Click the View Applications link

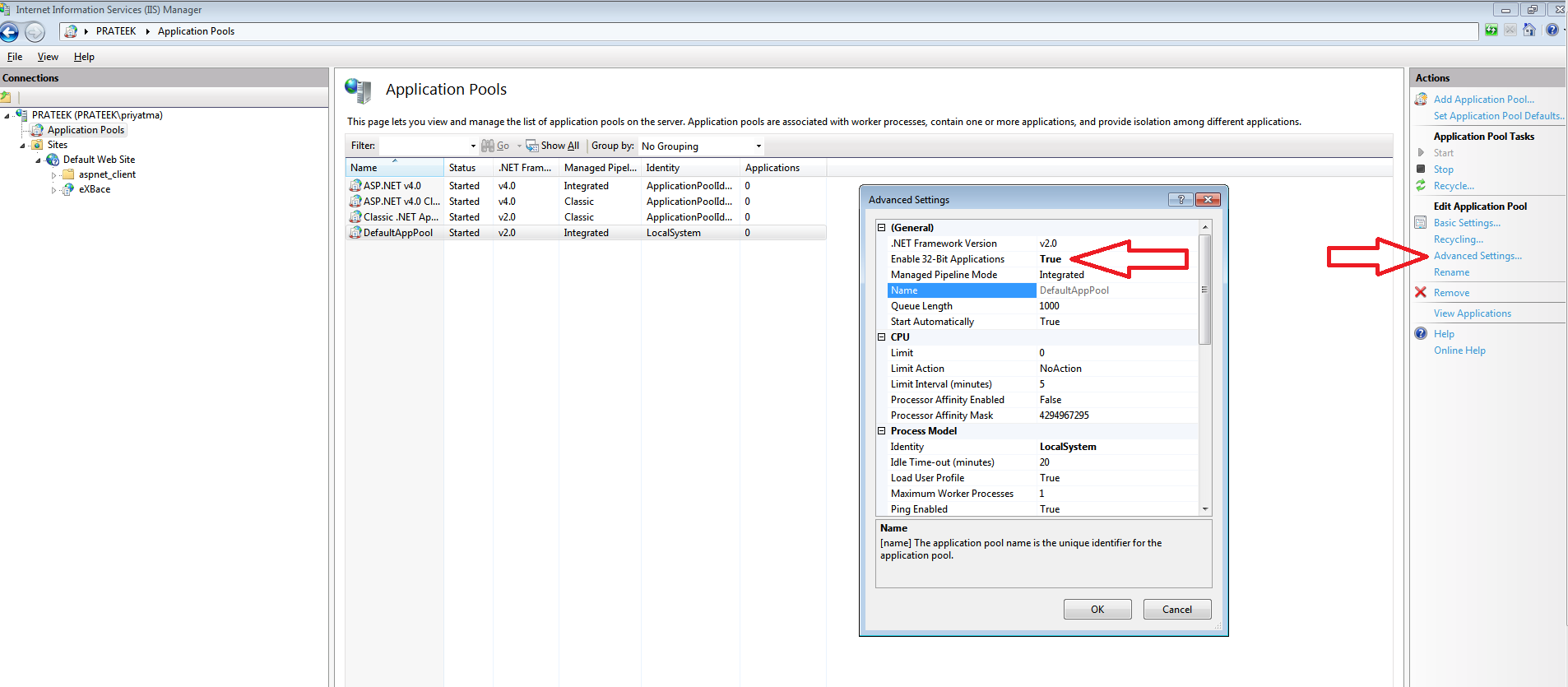pyautogui.click(x=1473, y=313)
